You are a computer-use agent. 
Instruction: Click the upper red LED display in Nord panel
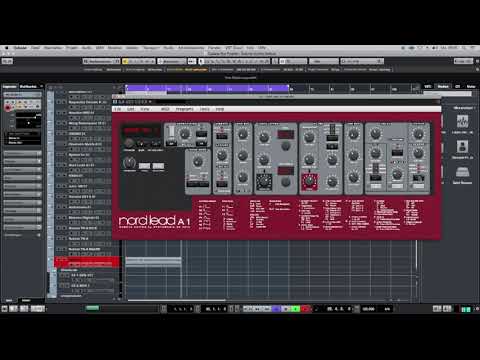click(286, 134)
